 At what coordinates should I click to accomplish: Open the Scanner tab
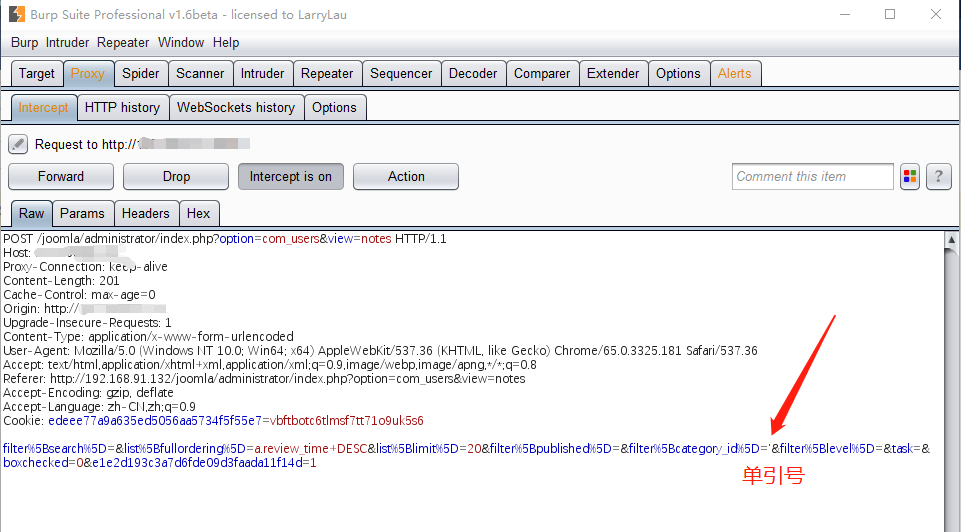200,74
